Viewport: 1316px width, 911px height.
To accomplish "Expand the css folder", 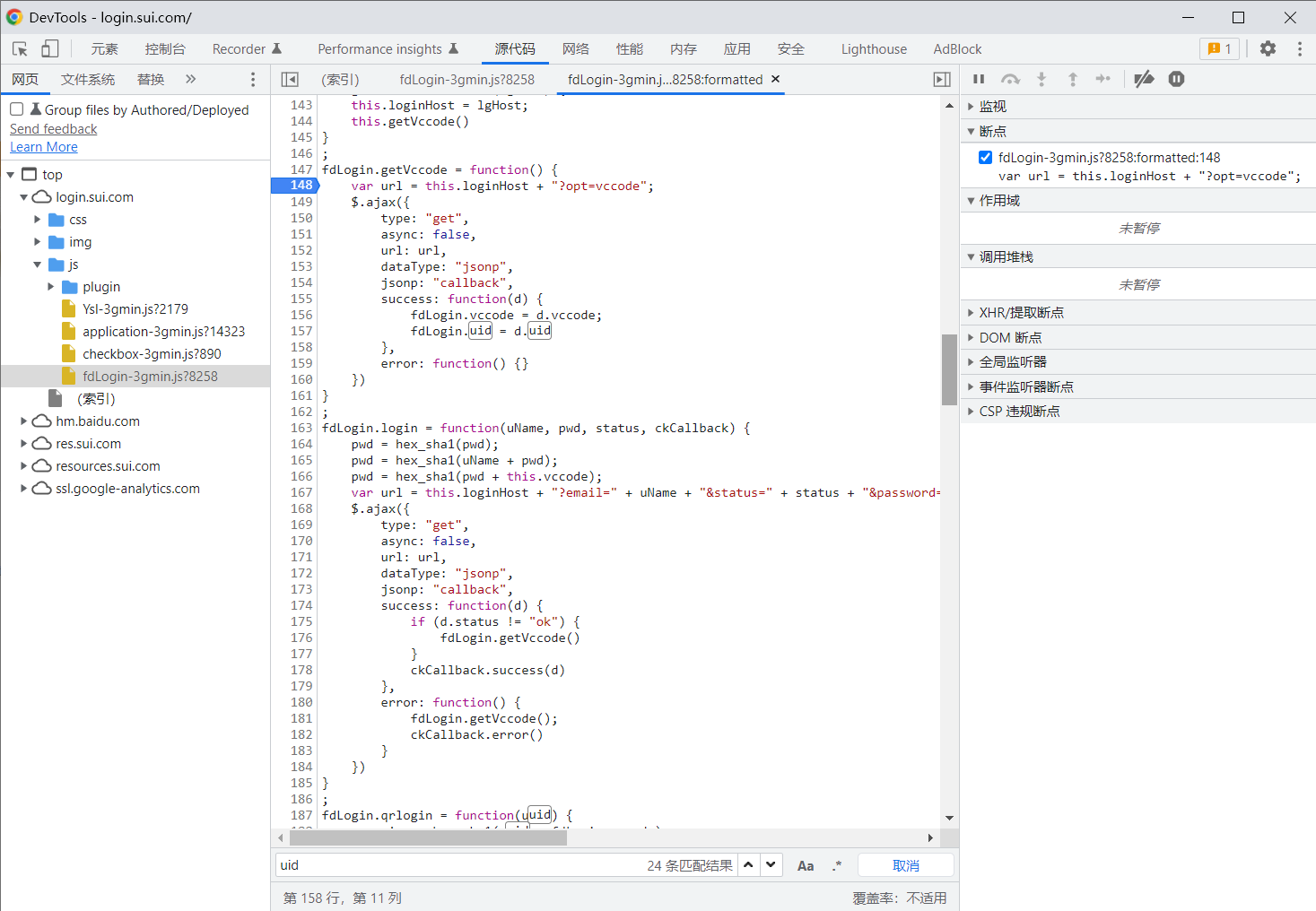I will click(38, 220).
